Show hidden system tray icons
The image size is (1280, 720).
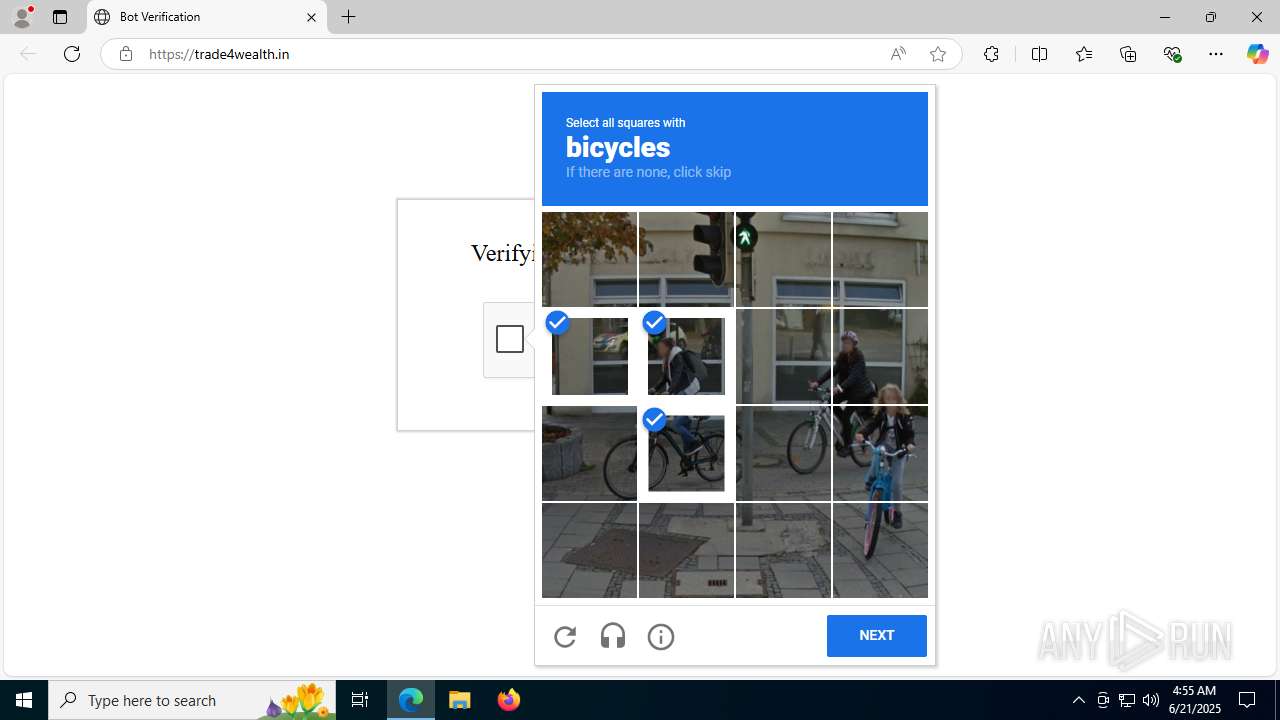1078,700
